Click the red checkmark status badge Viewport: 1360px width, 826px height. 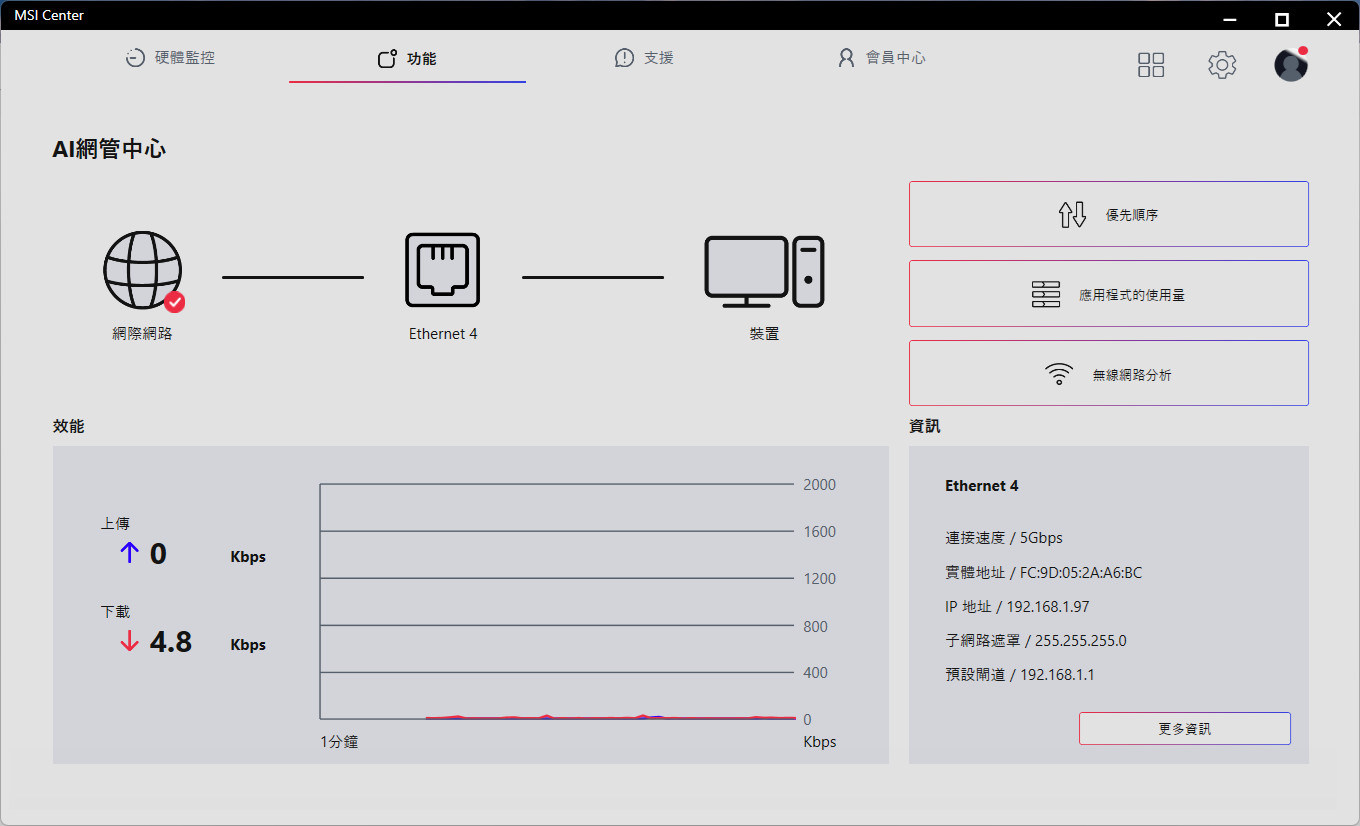175,302
